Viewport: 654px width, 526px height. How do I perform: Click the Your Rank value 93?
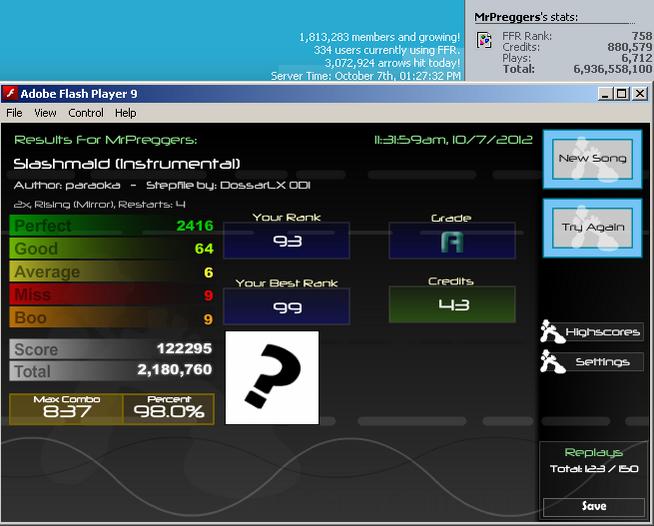pyautogui.click(x=287, y=241)
